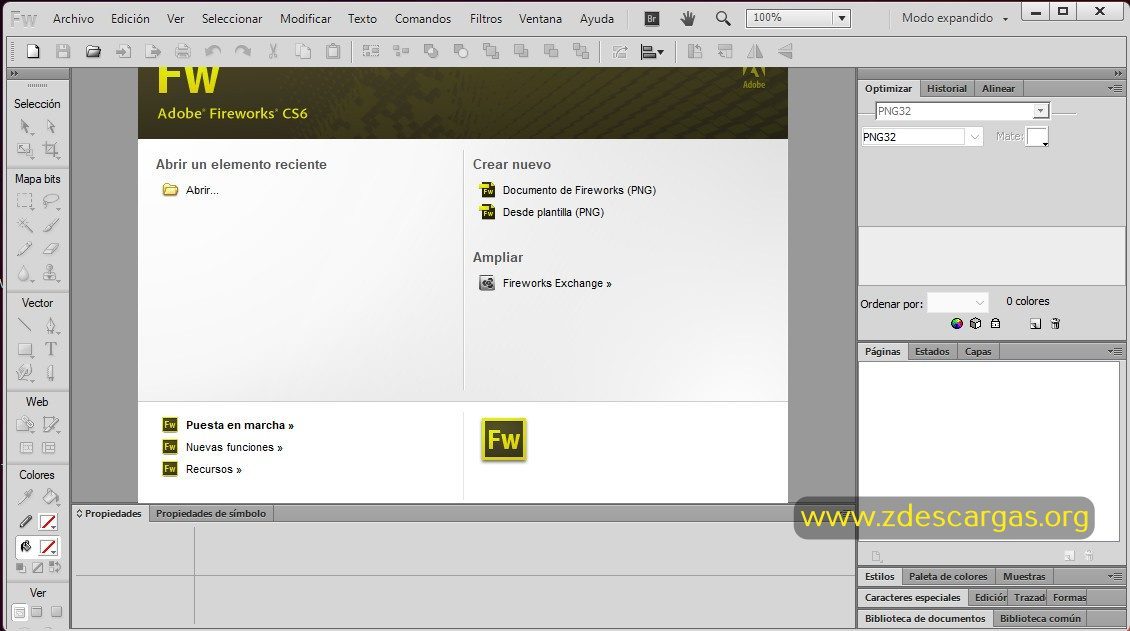Switch to the Capas tab
This screenshot has width=1130, height=631.
click(x=978, y=352)
